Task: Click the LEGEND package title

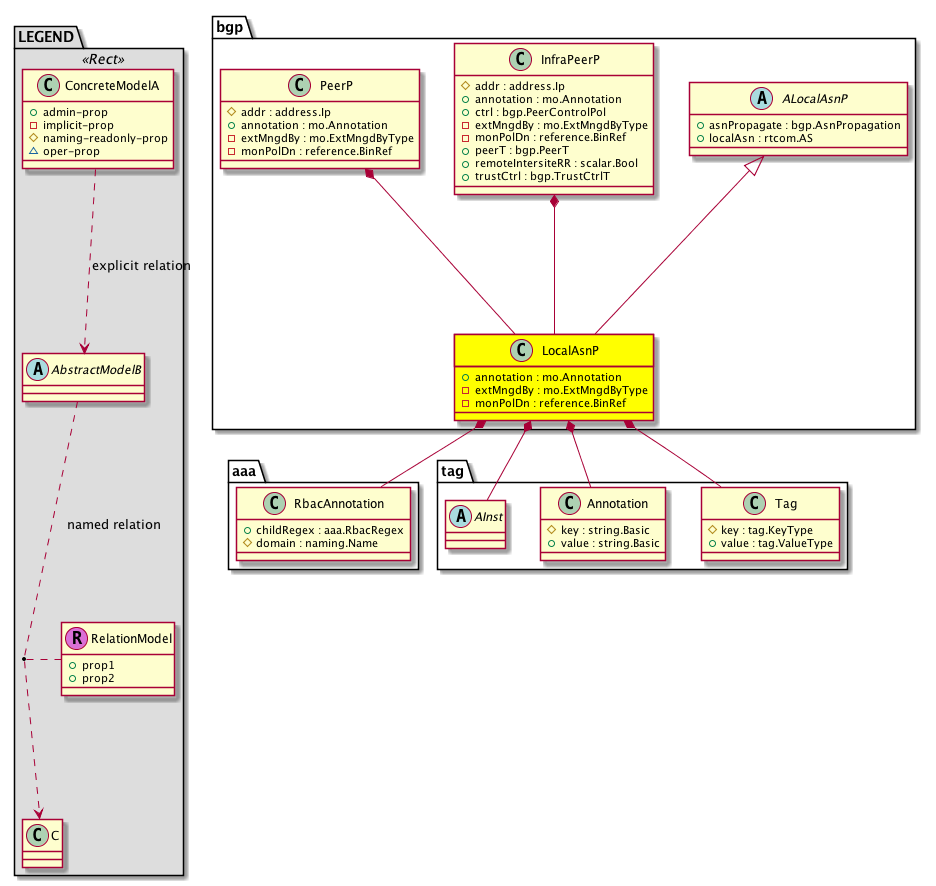Action: [x=46, y=37]
